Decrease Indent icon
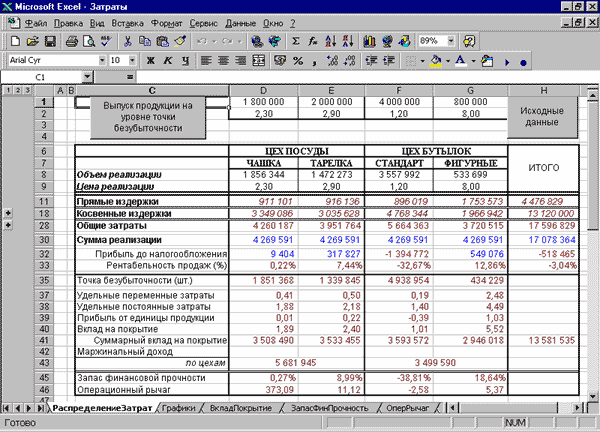This screenshot has height=432, width=600. (371, 60)
